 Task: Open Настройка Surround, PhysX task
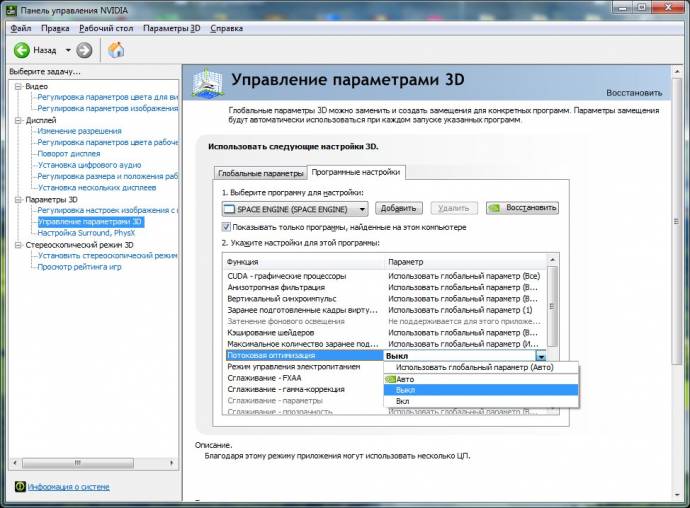click(x=86, y=233)
